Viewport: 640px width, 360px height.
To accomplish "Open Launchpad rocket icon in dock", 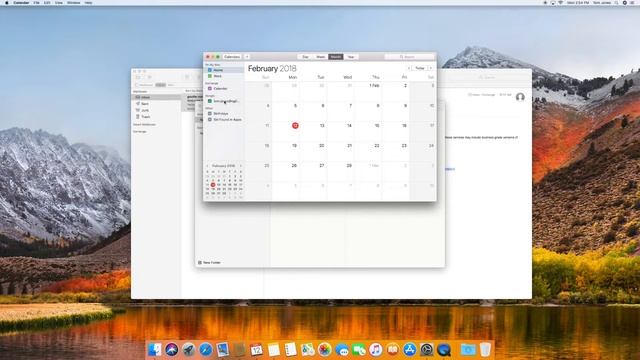I will point(189,349).
